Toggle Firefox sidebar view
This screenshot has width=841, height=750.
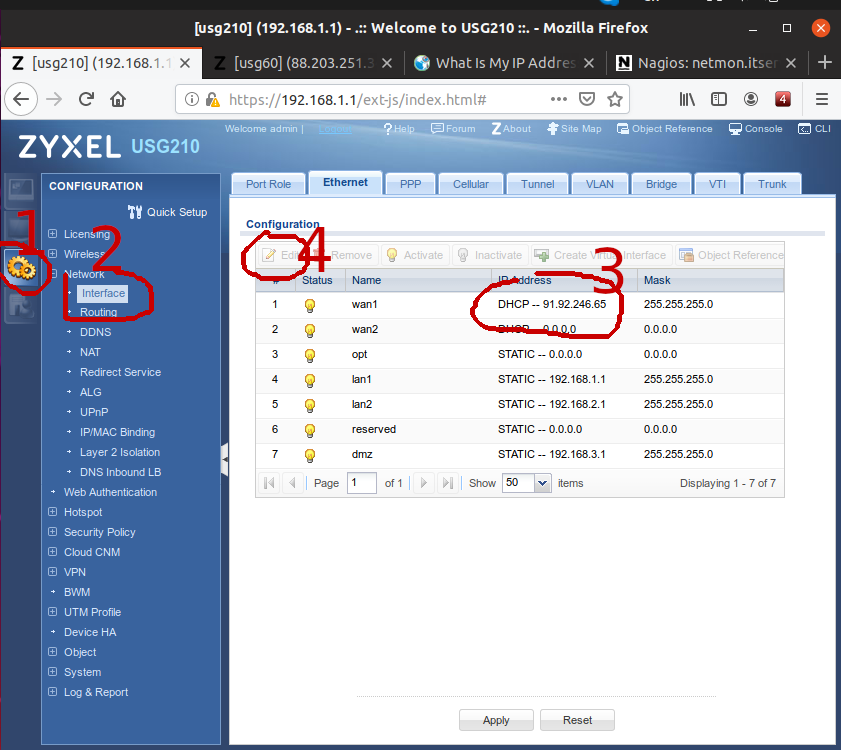(719, 99)
